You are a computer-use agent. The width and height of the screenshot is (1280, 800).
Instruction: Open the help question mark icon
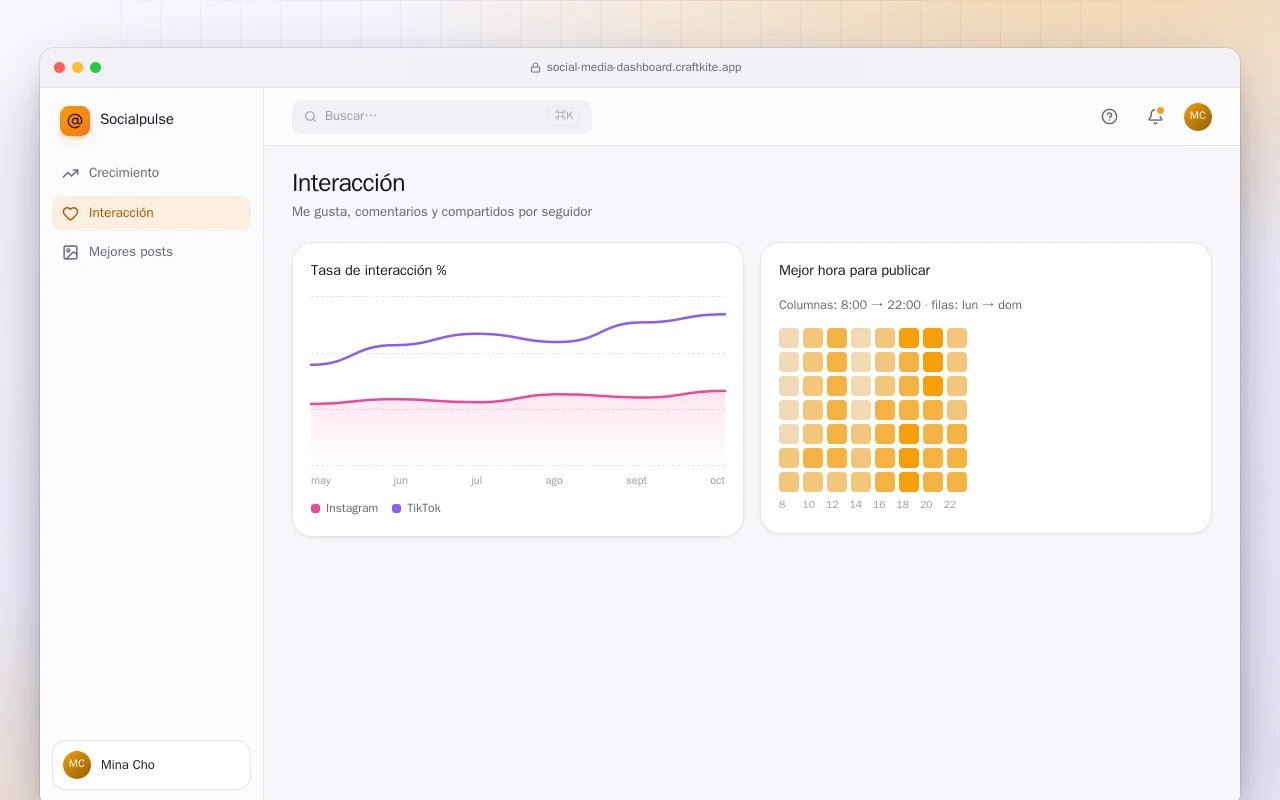pos(1109,116)
